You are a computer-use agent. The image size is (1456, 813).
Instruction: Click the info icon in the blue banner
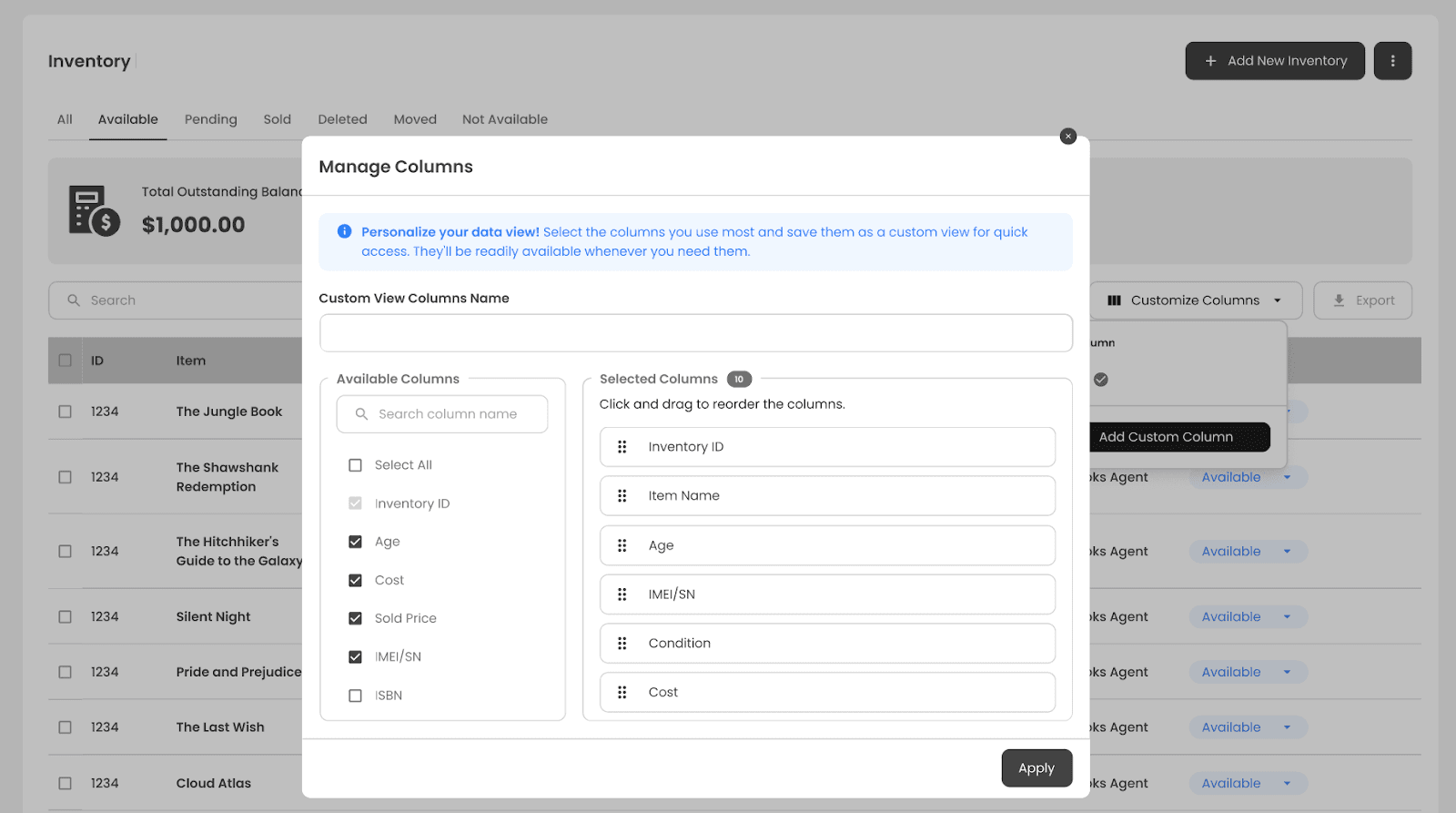pyautogui.click(x=344, y=231)
